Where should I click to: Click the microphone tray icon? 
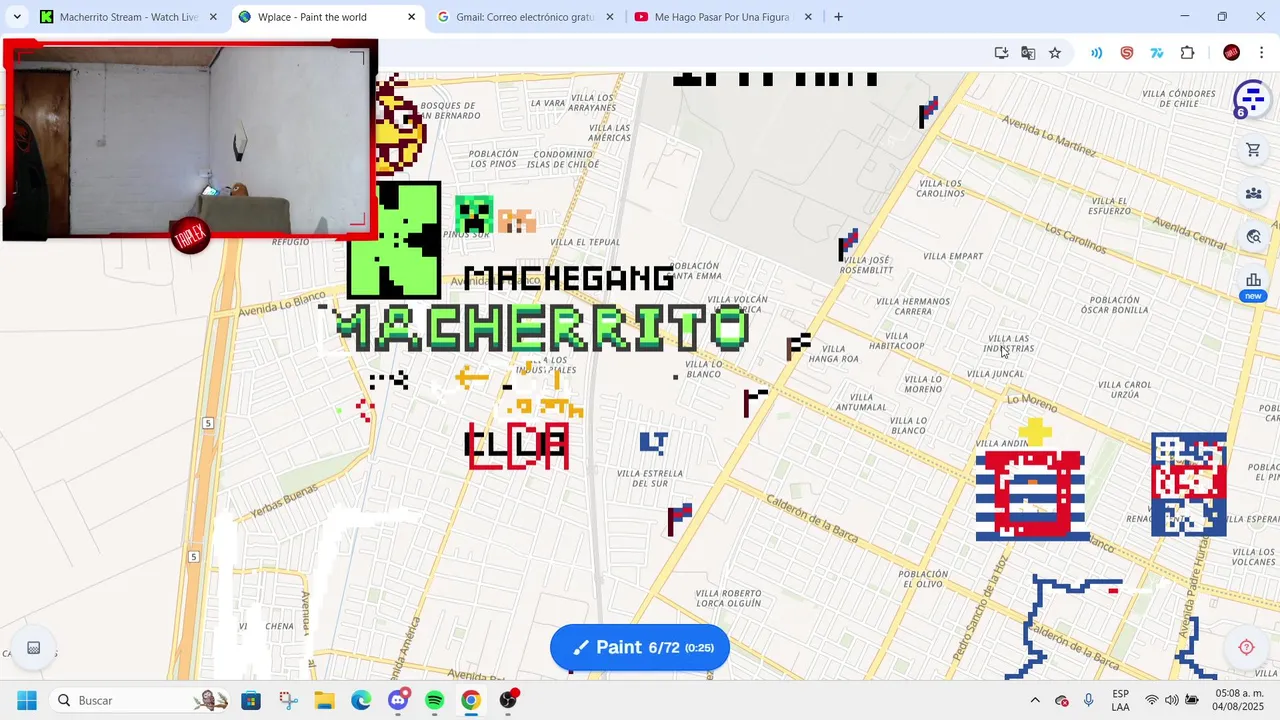coord(1088,700)
